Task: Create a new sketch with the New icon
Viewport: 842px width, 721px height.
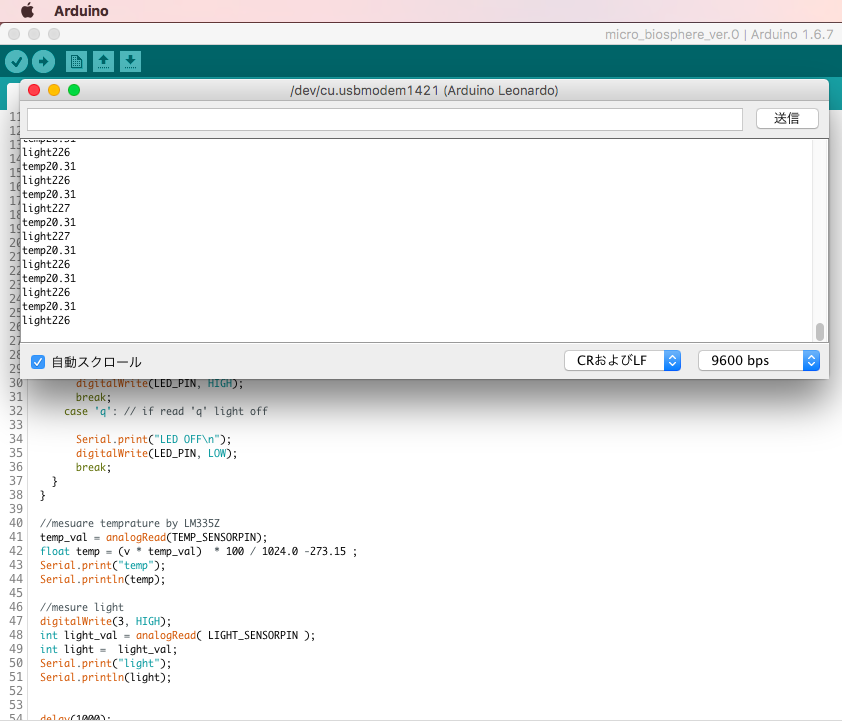Action: click(76, 62)
